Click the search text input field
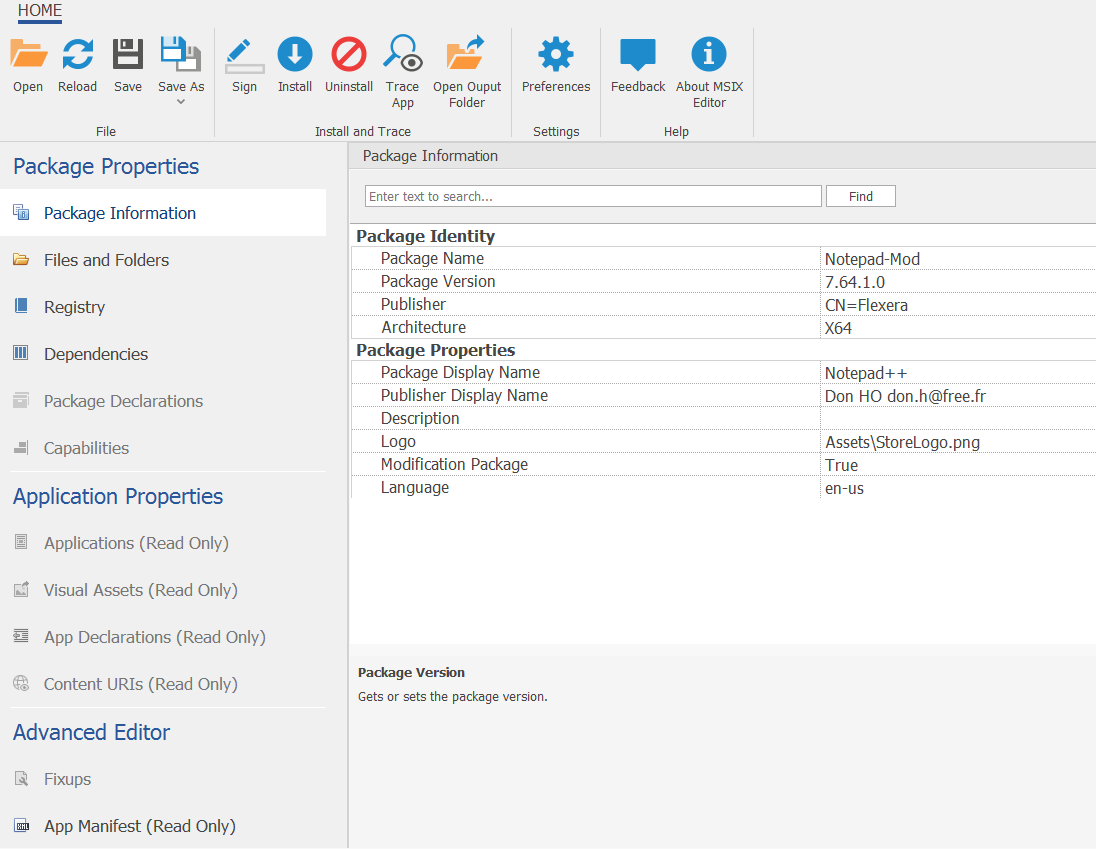 (593, 196)
